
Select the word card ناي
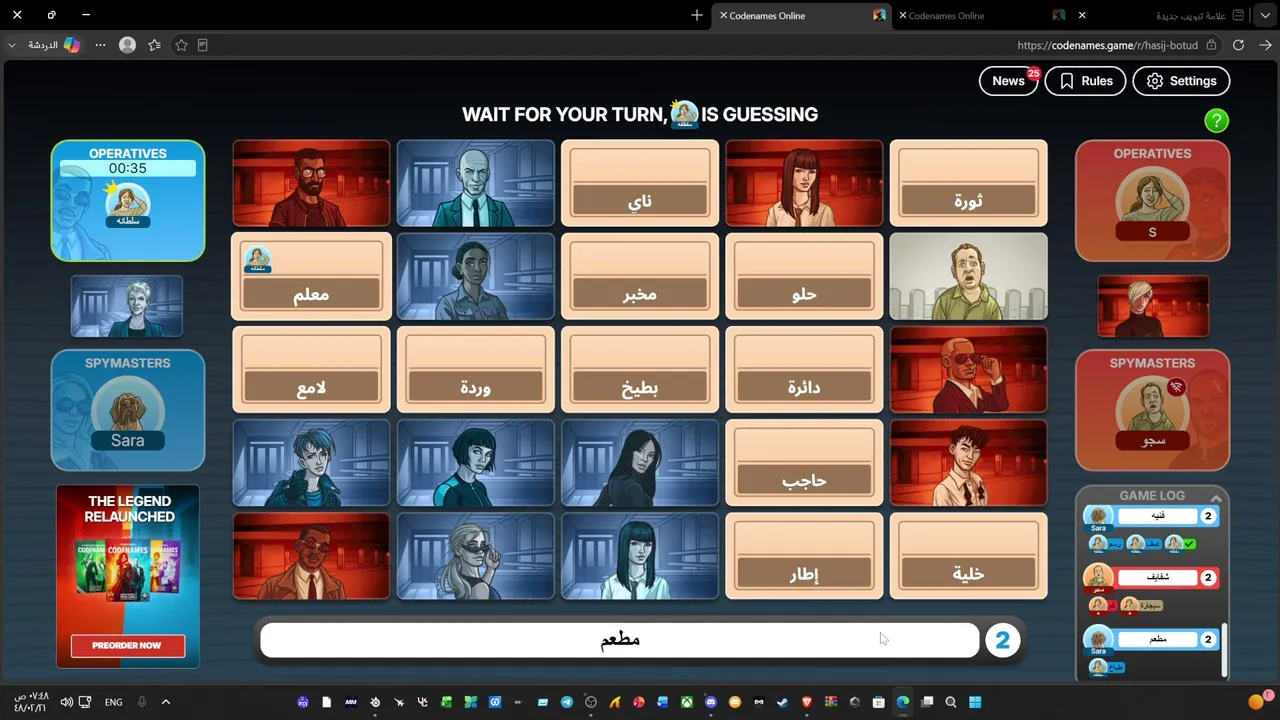point(640,183)
